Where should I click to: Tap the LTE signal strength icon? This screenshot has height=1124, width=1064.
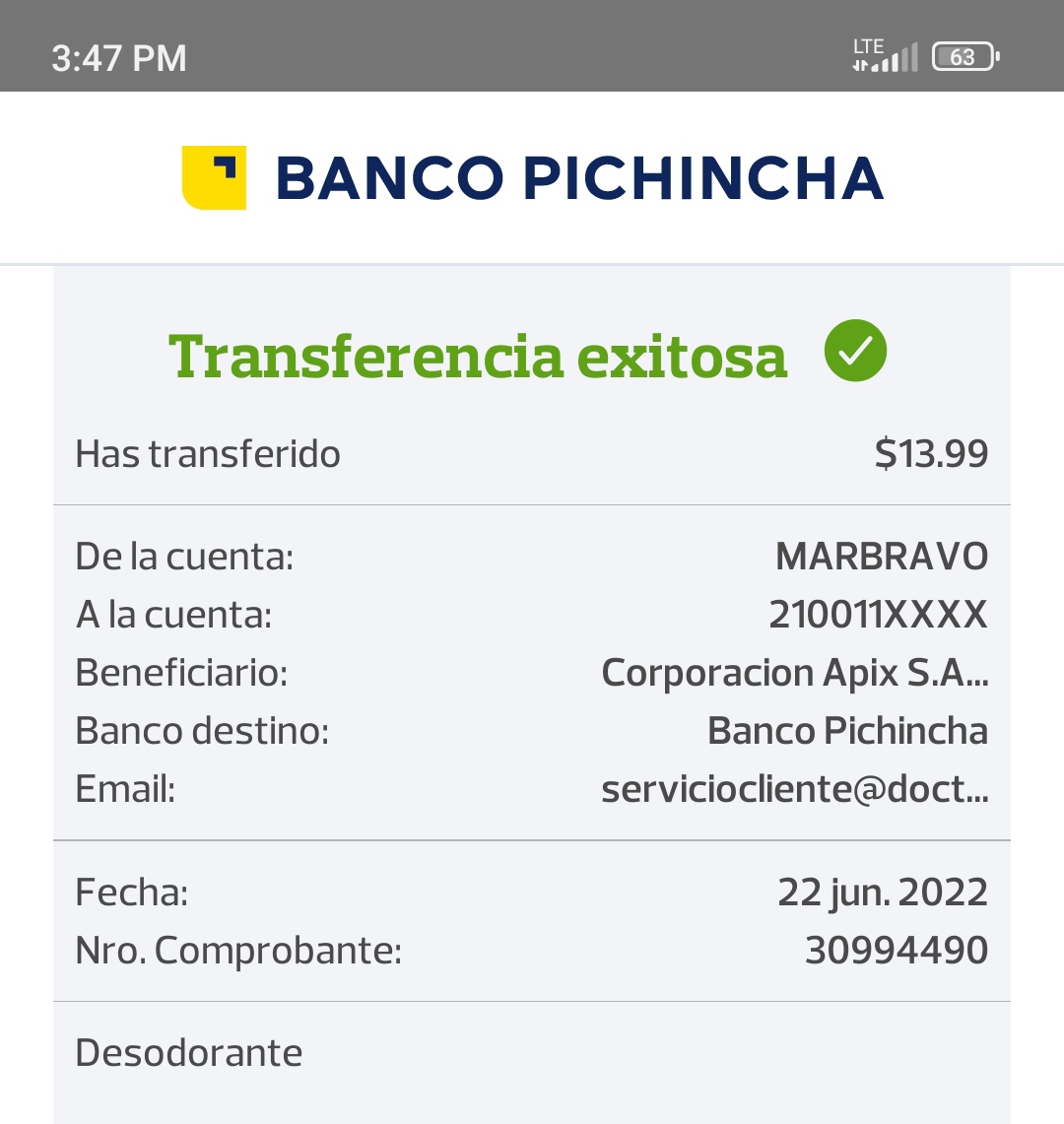(x=886, y=55)
